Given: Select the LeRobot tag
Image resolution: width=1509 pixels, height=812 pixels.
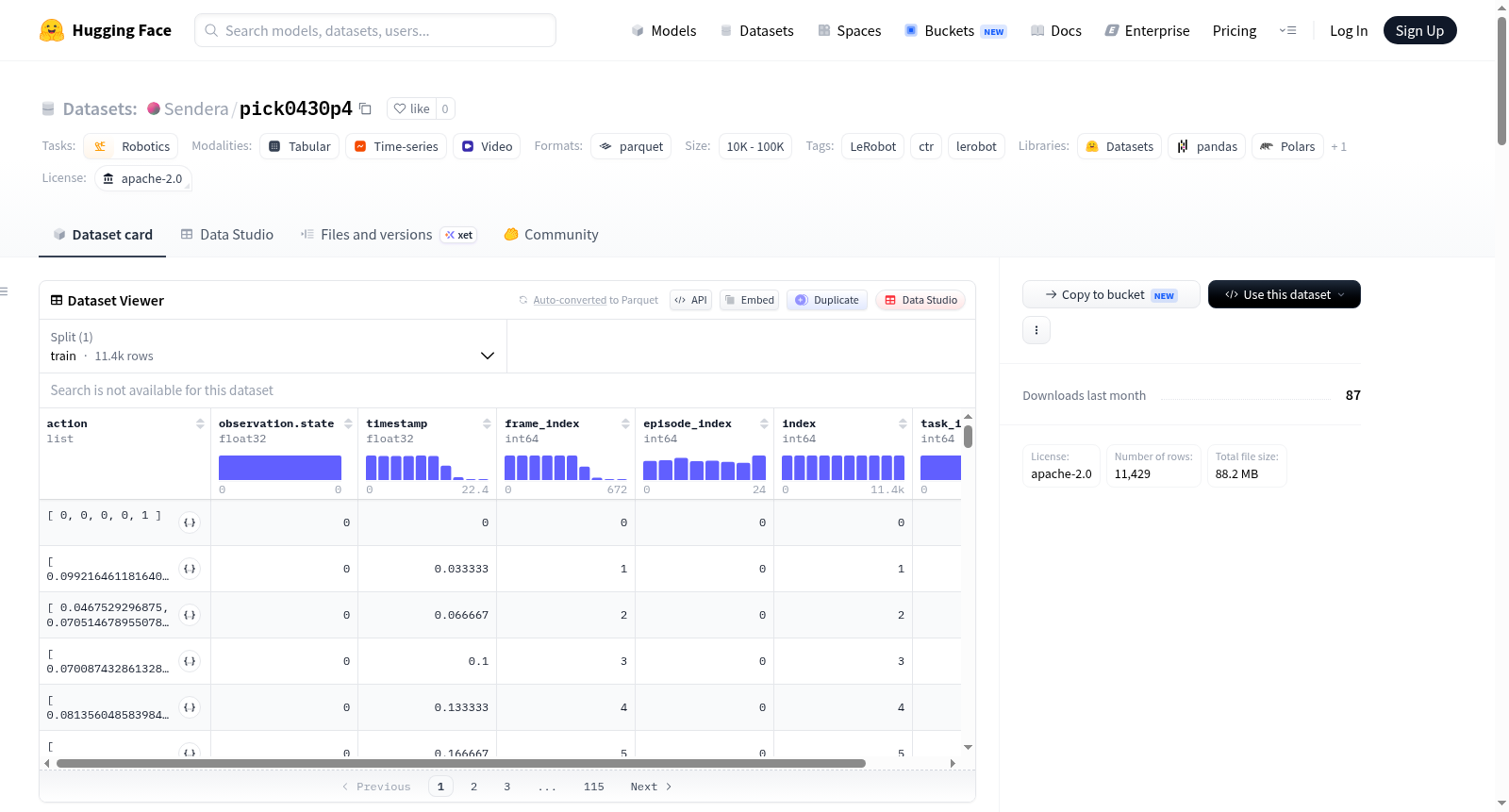Looking at the screenshot, I should tap(873, 146).
